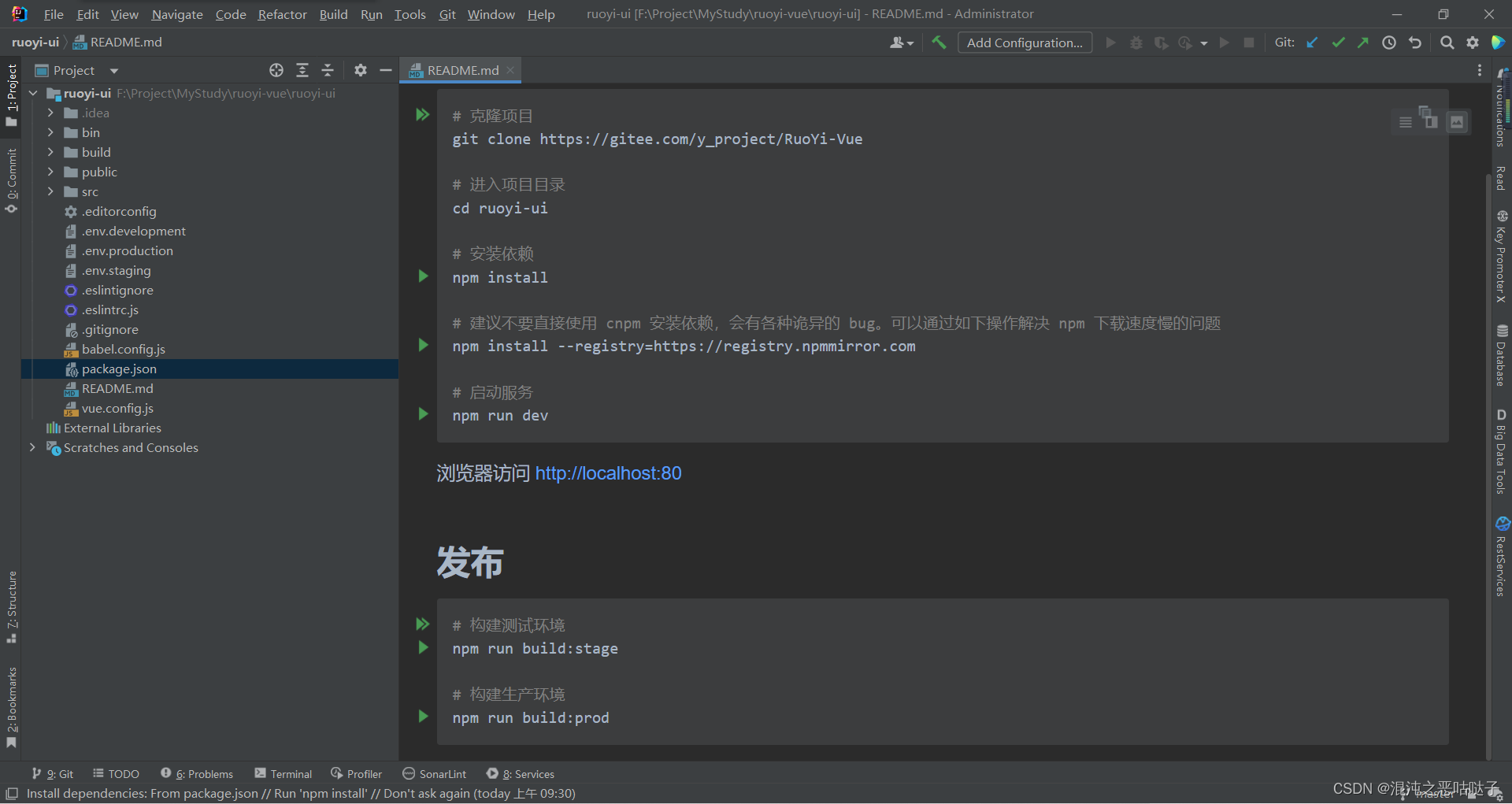Click the Git update project arrow
Screen dimensions: 1512x804
click(1312, 43)
